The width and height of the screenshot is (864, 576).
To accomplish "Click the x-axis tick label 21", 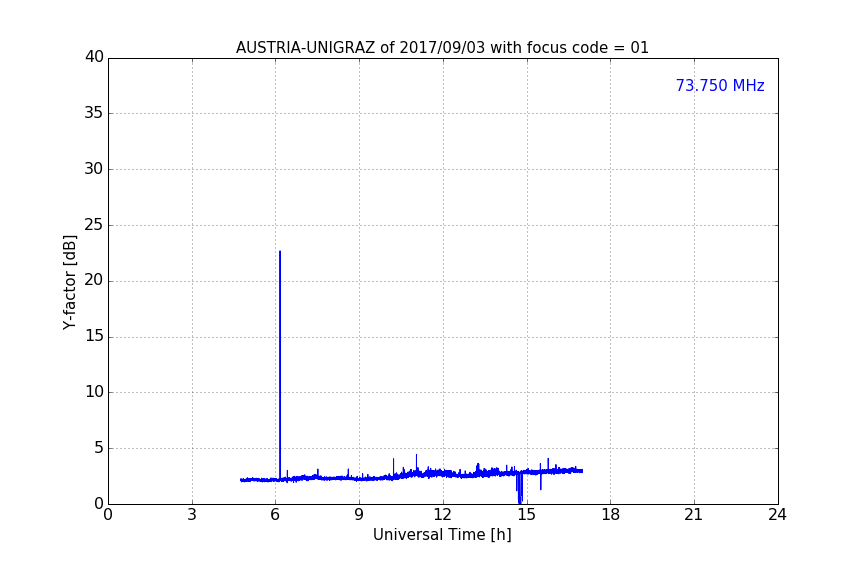I will point(694,515).
